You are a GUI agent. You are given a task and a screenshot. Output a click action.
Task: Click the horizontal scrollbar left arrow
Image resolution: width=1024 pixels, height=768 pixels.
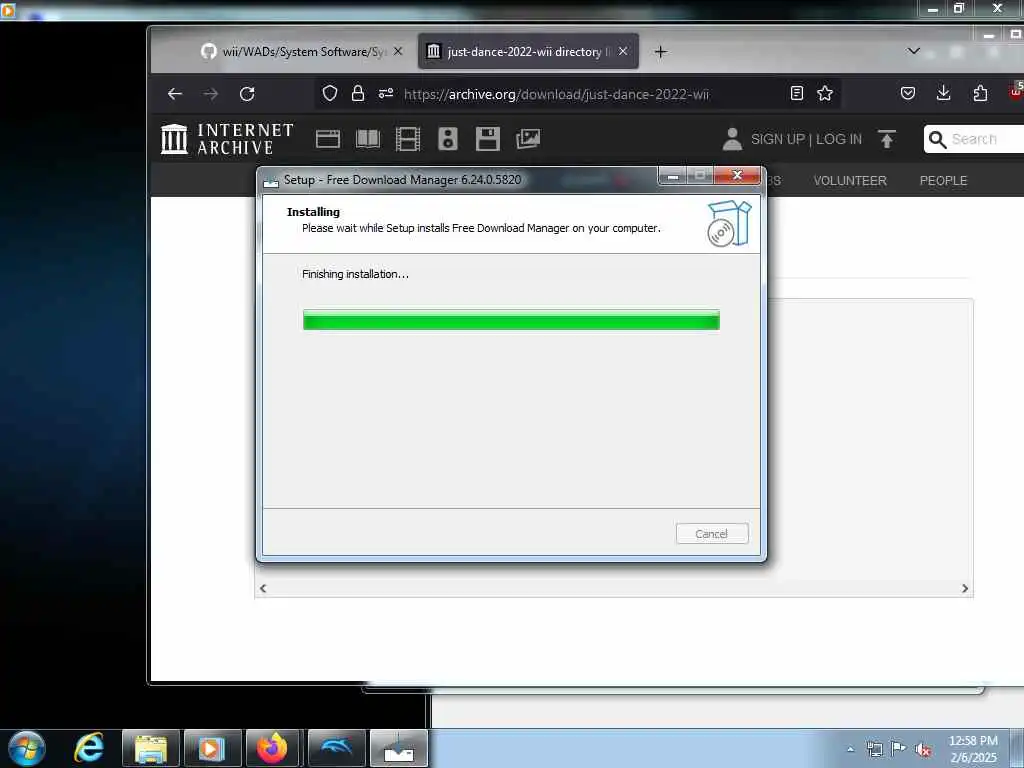(x=263, y=588)
